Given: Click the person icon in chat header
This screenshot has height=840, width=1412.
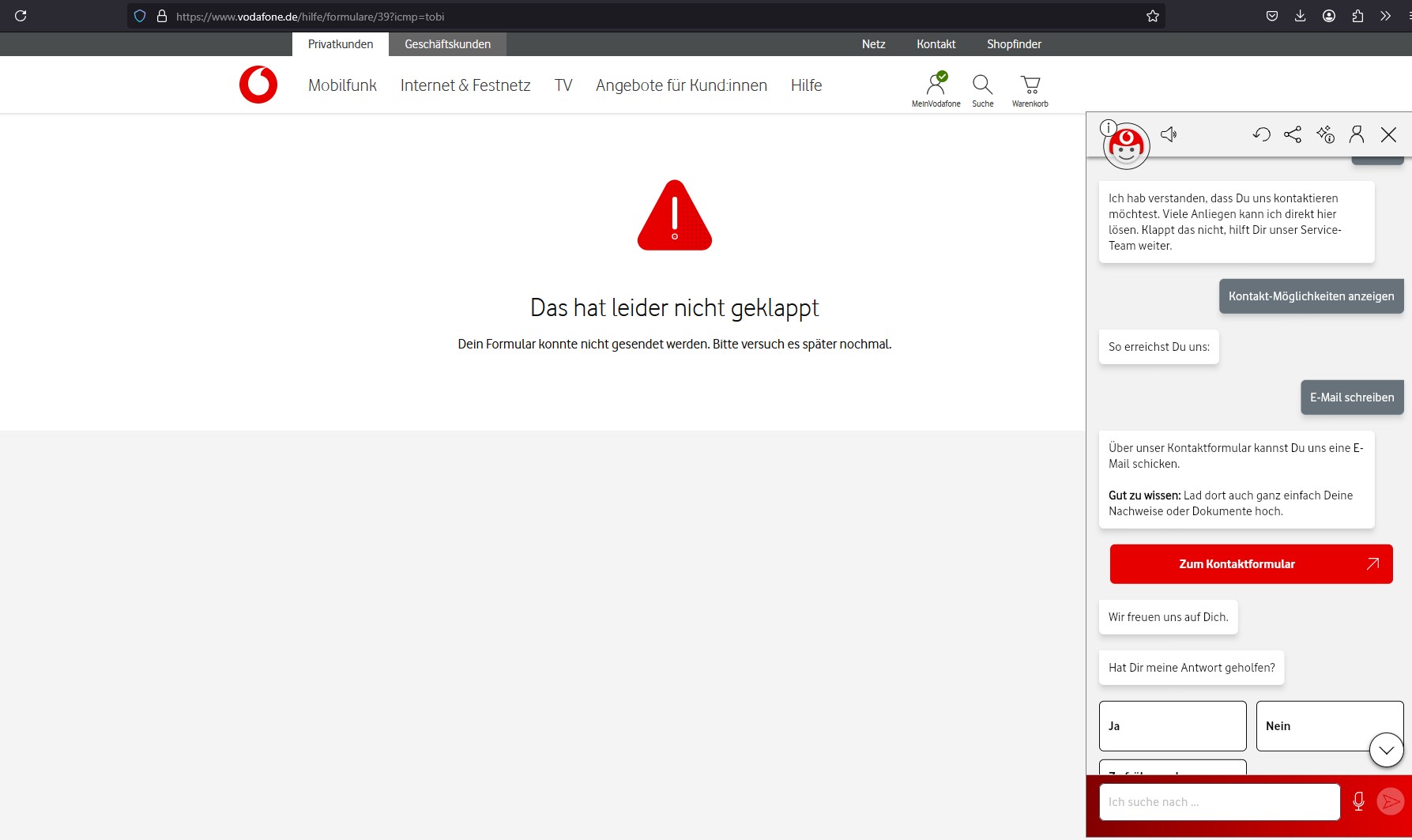Looking at the screenshot, I should pyautogui.click(x=1357, y=134).
